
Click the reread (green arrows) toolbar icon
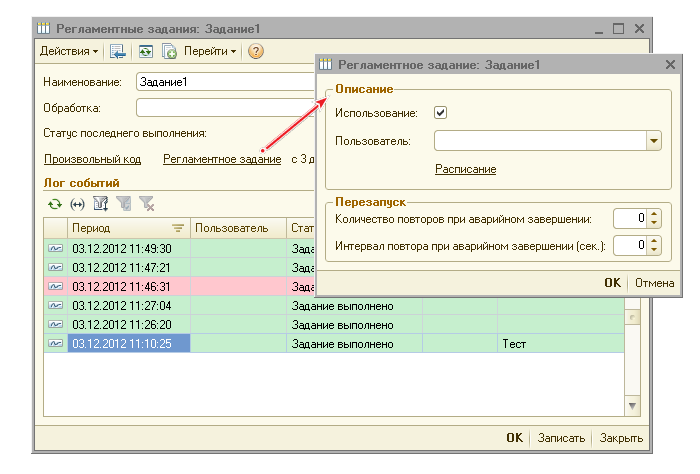coord(146,51)
